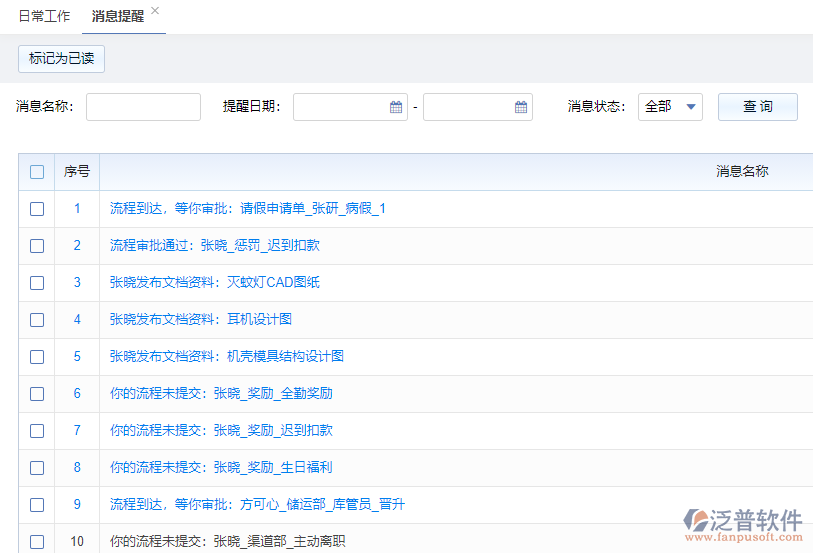
Task: Open end date calendar picker icon
Action: pos(521,107)
